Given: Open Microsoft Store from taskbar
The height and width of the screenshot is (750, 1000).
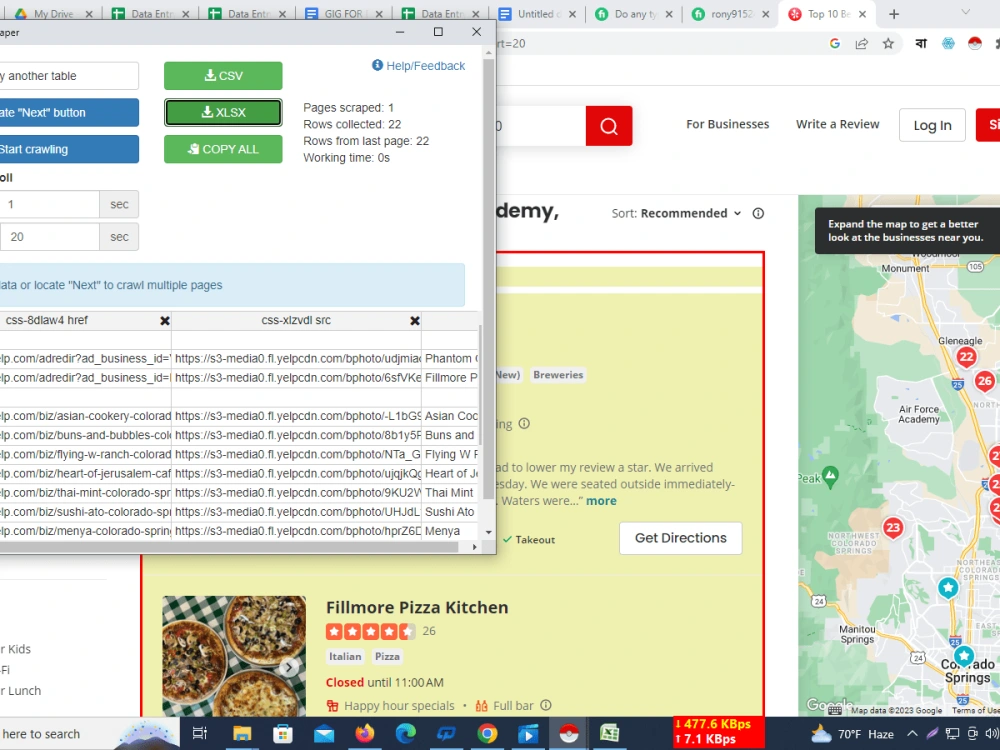Looking at the screenshot, I should click(283, 733).
